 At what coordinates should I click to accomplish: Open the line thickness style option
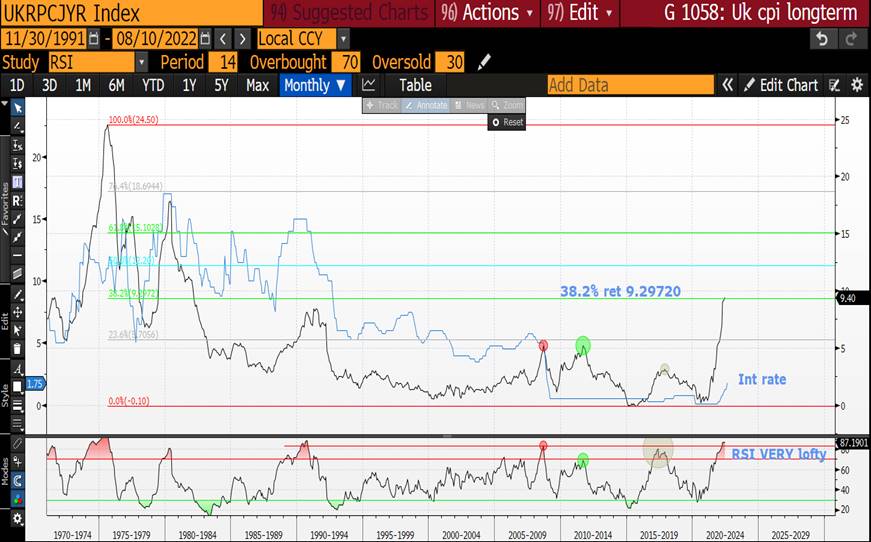click(x=17, y=405)
